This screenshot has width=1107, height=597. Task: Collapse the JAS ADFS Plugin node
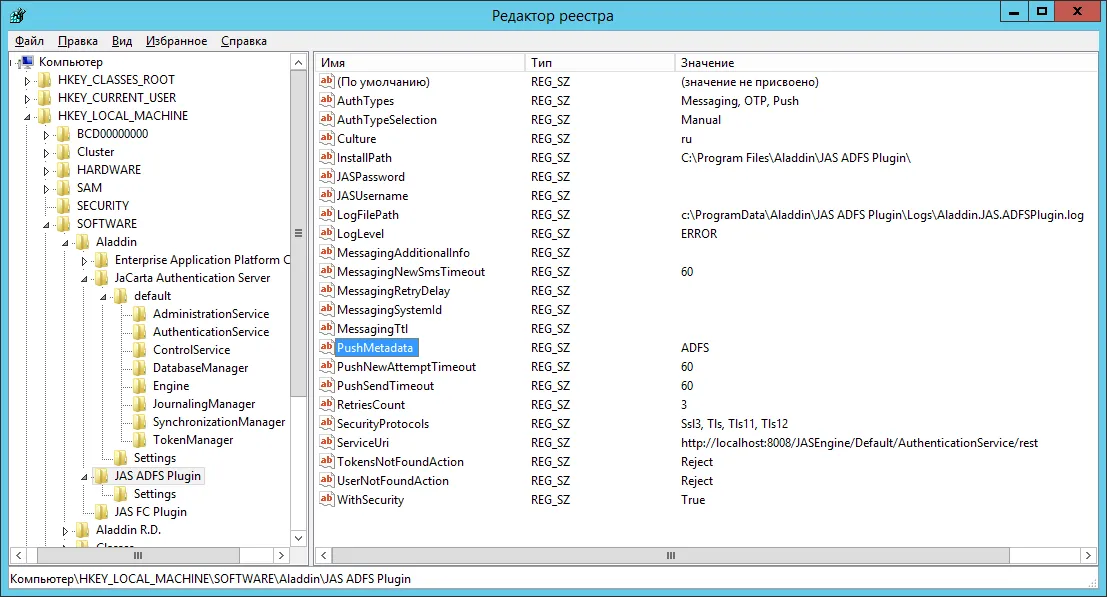[85, 477]
